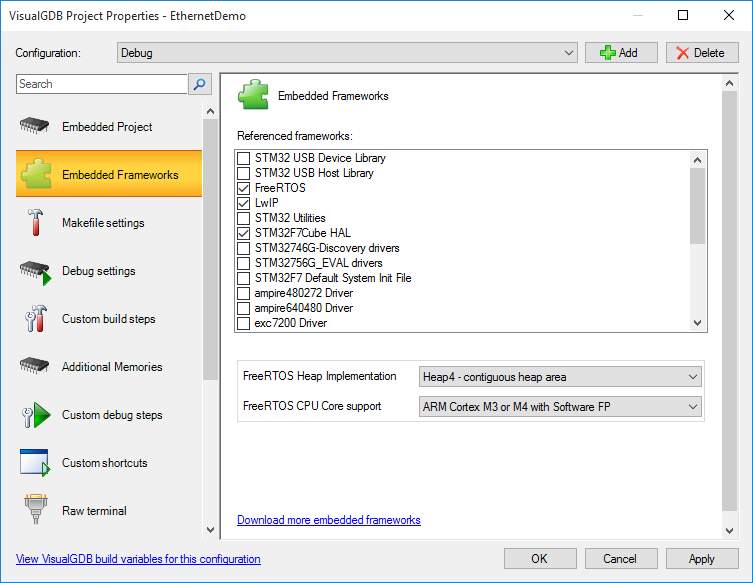Image resolution: width=753 pixels, height=583 pixels.
Task: Click the Embedded Project chip icon
Action: (x=34, y=126)
